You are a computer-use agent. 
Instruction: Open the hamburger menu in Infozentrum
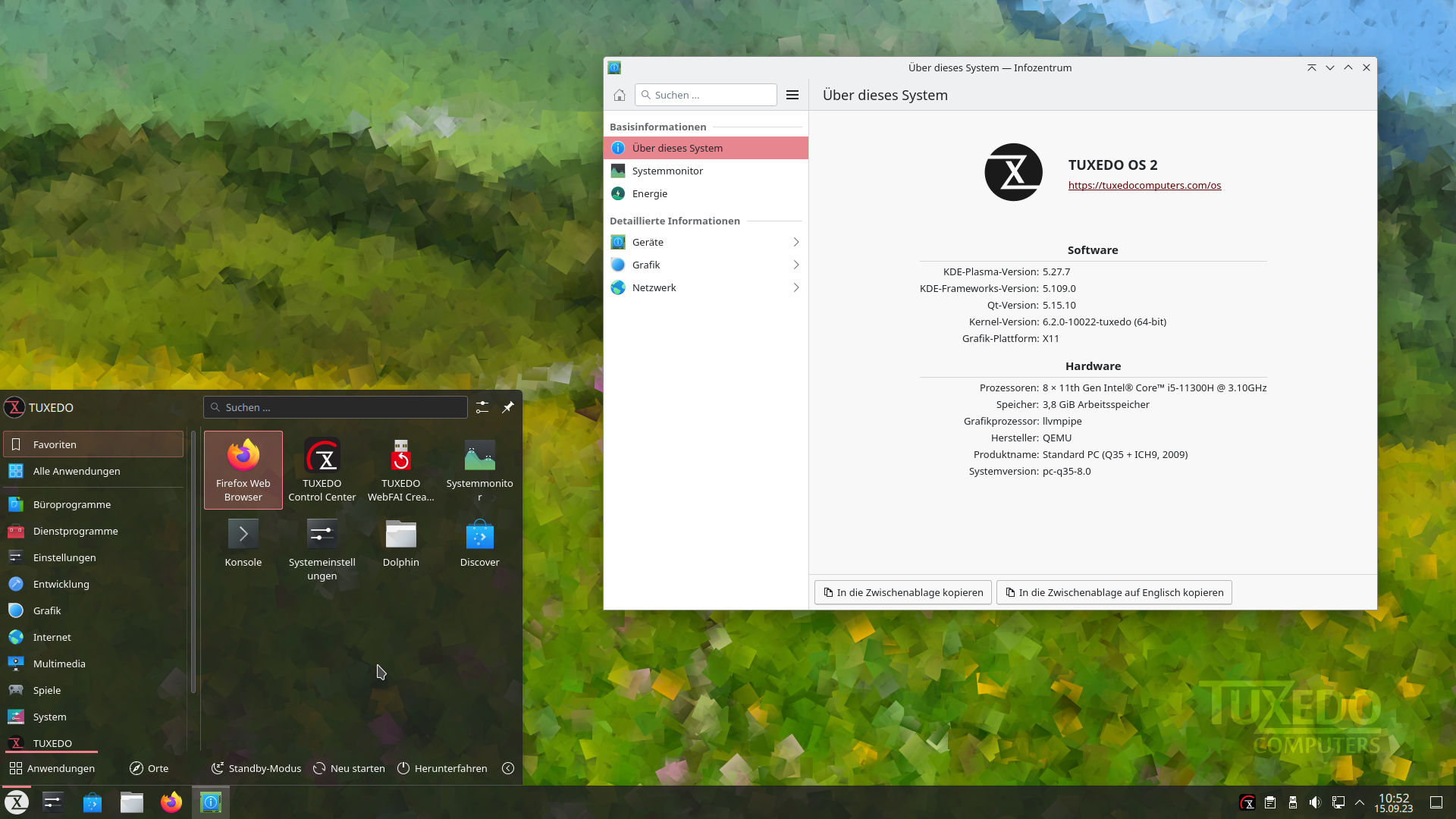pos(792,95)
